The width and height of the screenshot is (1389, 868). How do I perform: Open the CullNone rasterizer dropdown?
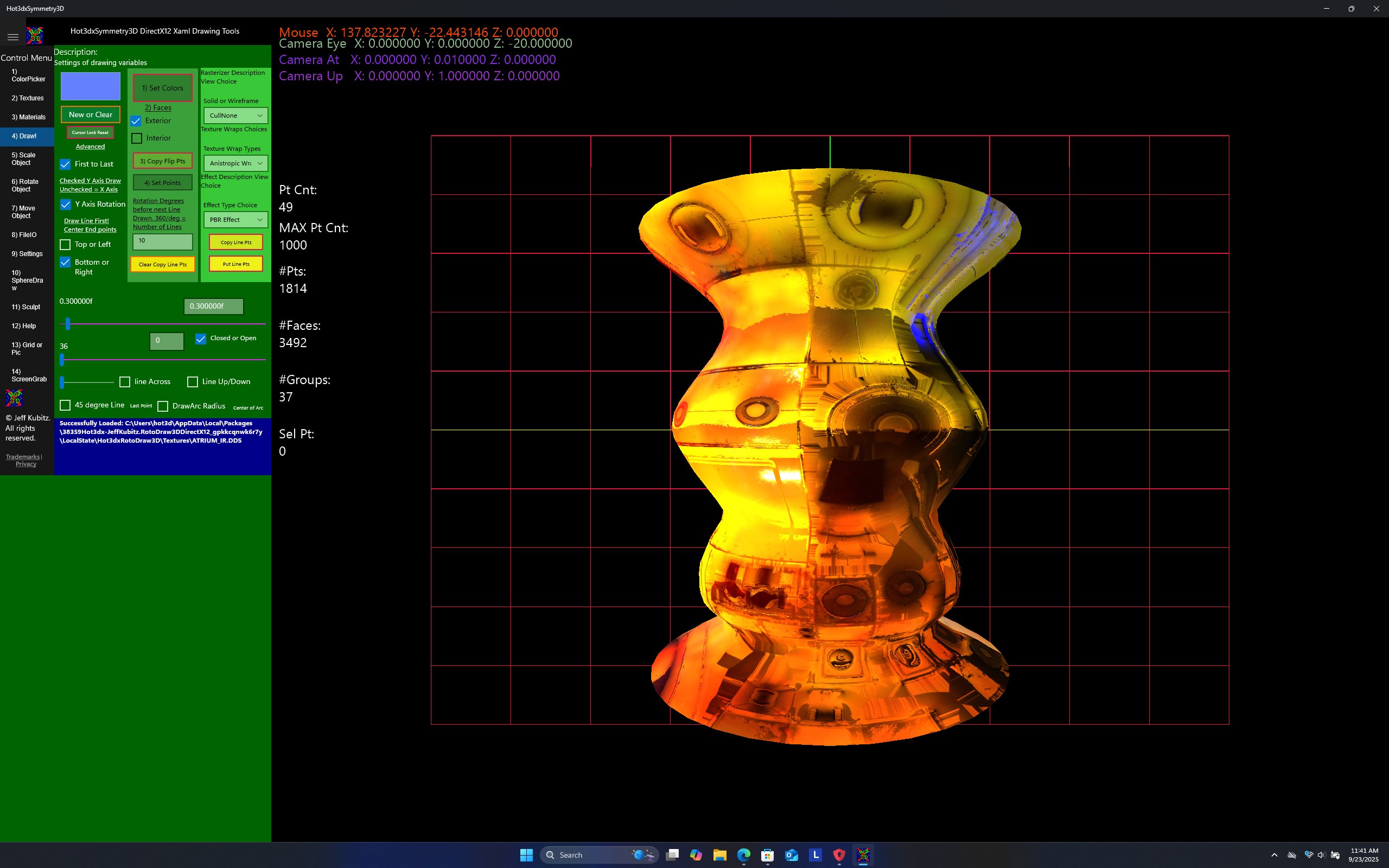[x=235, y=116]
